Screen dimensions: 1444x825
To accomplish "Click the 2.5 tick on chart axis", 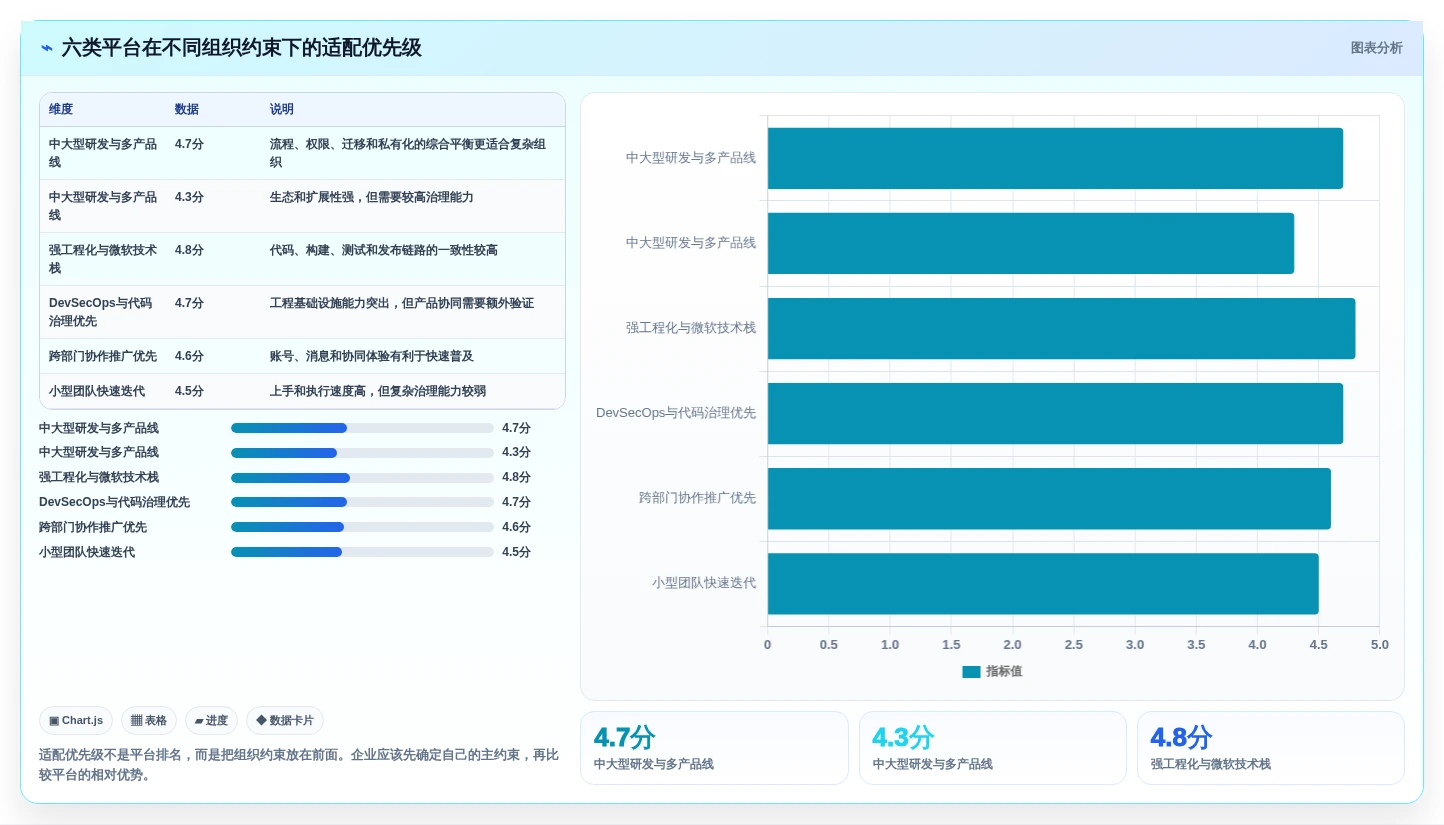I will coord(1073,645).
